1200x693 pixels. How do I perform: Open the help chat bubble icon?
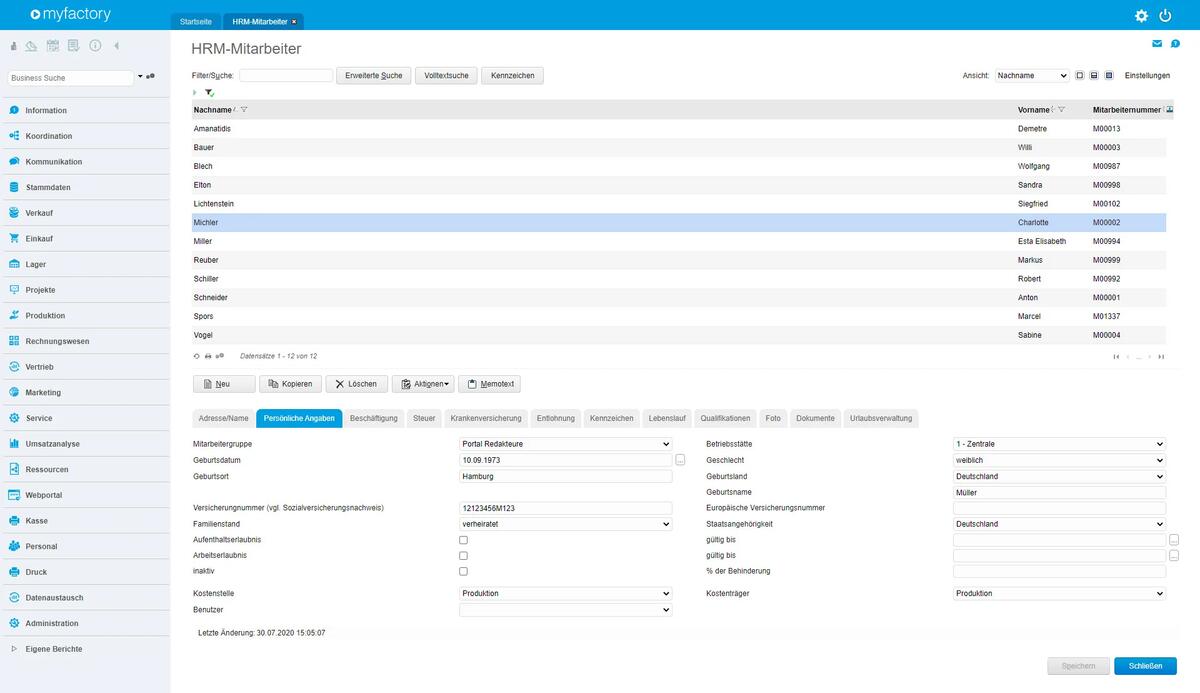[1175, 44]
